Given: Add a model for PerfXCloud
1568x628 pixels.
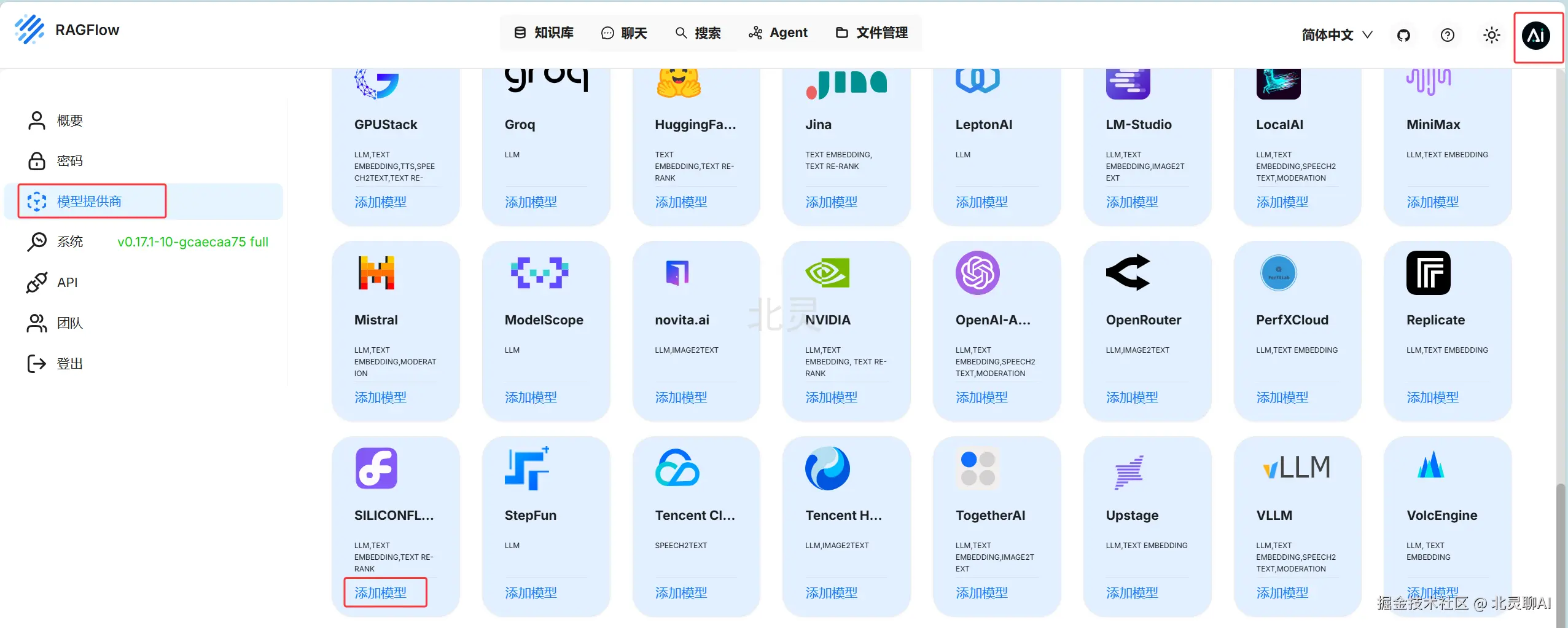Looking at the screenshot, I should click(x=1282, y=398).
